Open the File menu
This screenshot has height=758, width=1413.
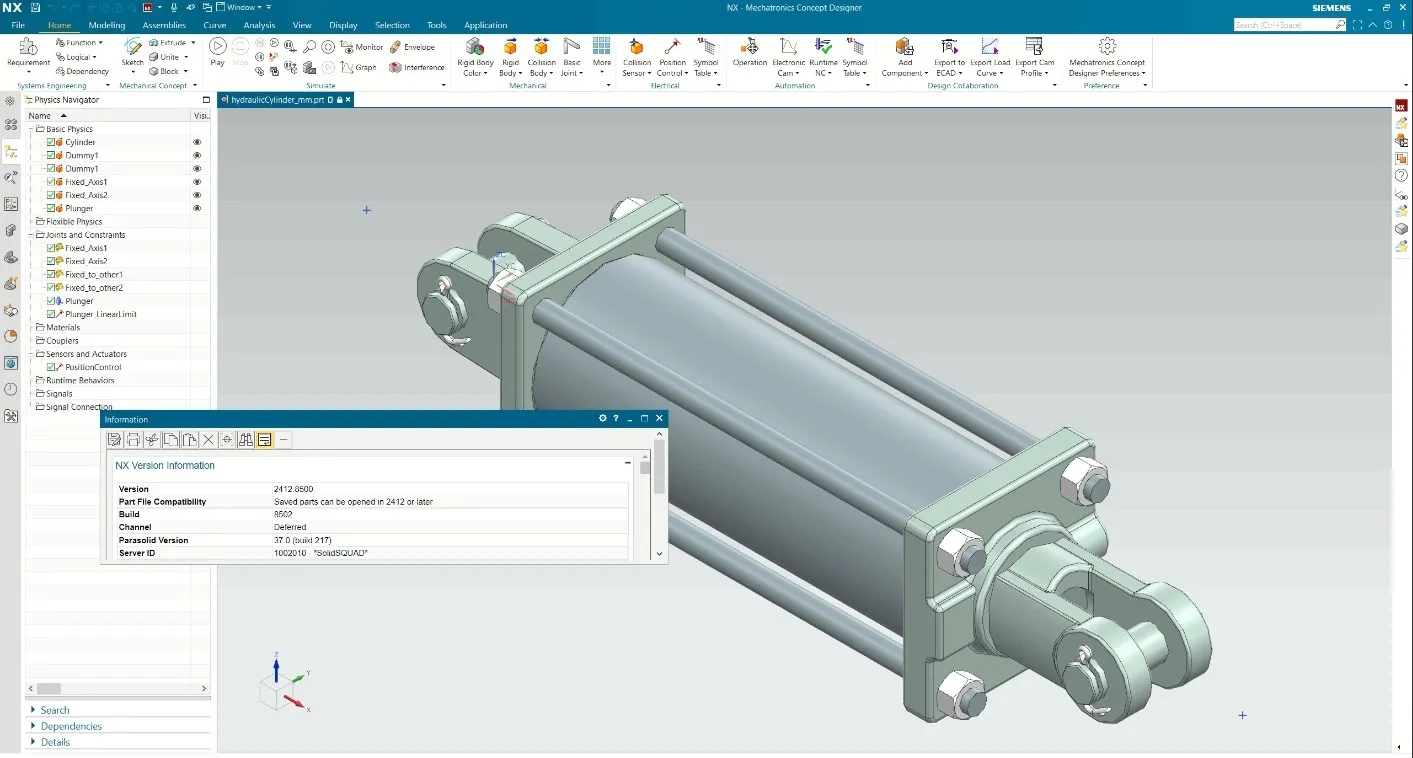18,25
